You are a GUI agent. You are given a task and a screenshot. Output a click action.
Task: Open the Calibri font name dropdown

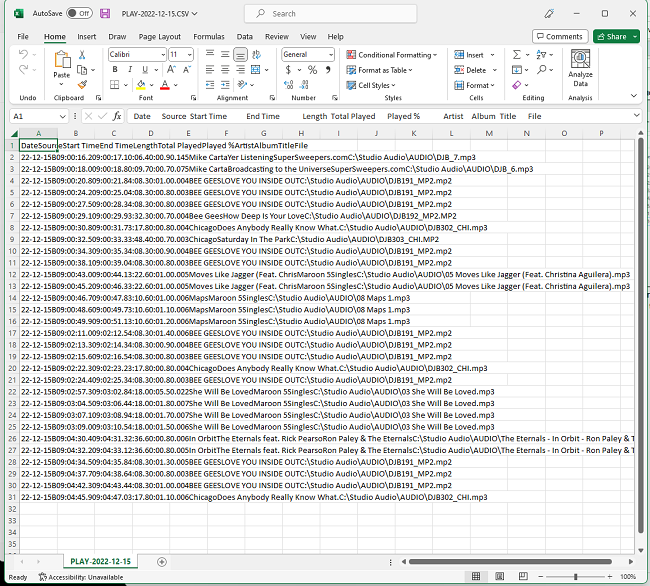click(x=163, y=55)
